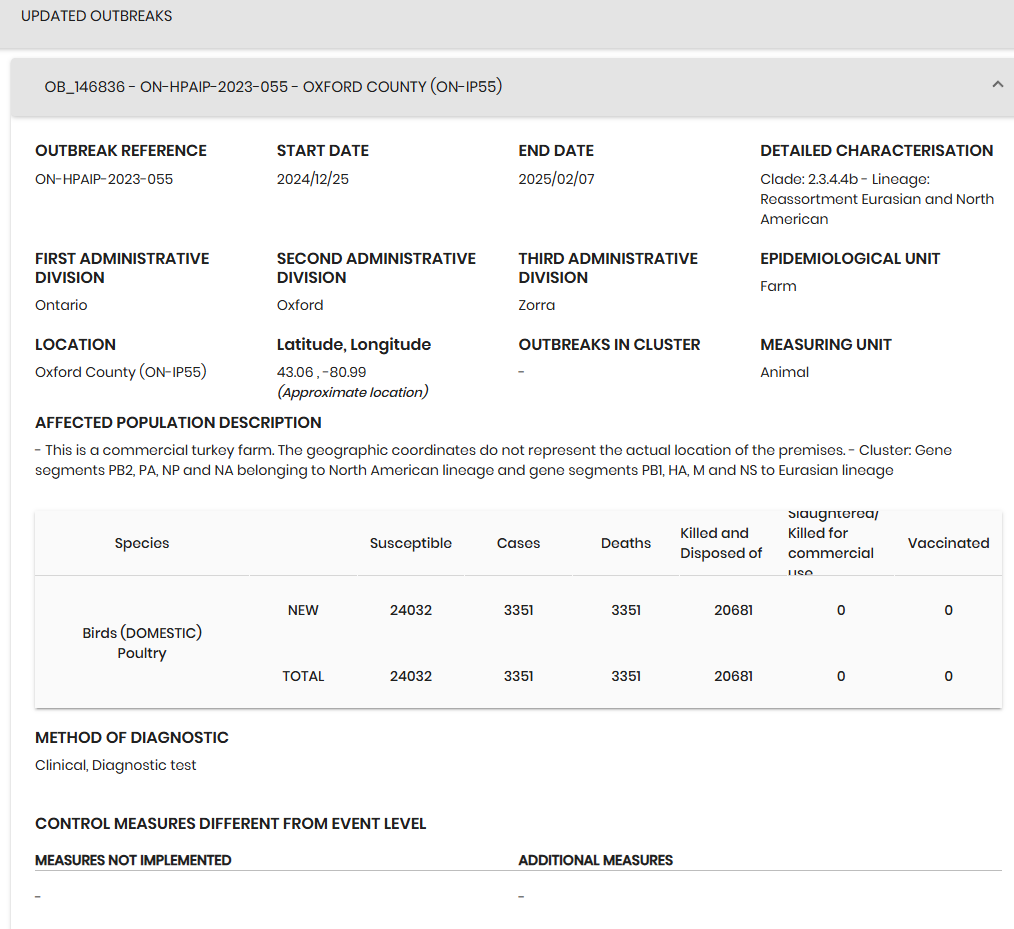Click the Deaths column header

click(x=625, y=543)
